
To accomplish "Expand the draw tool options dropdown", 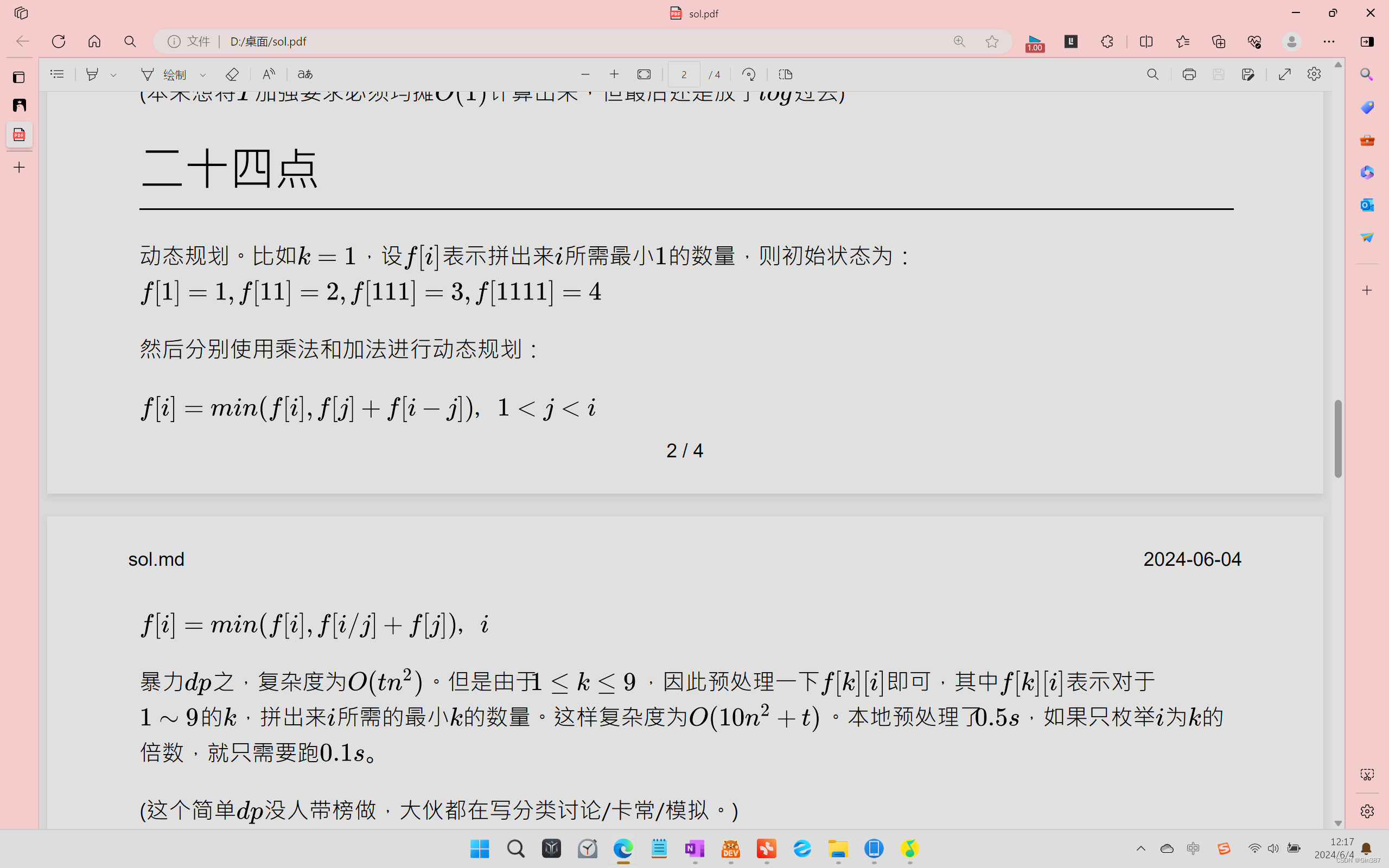I will (202, 75).
